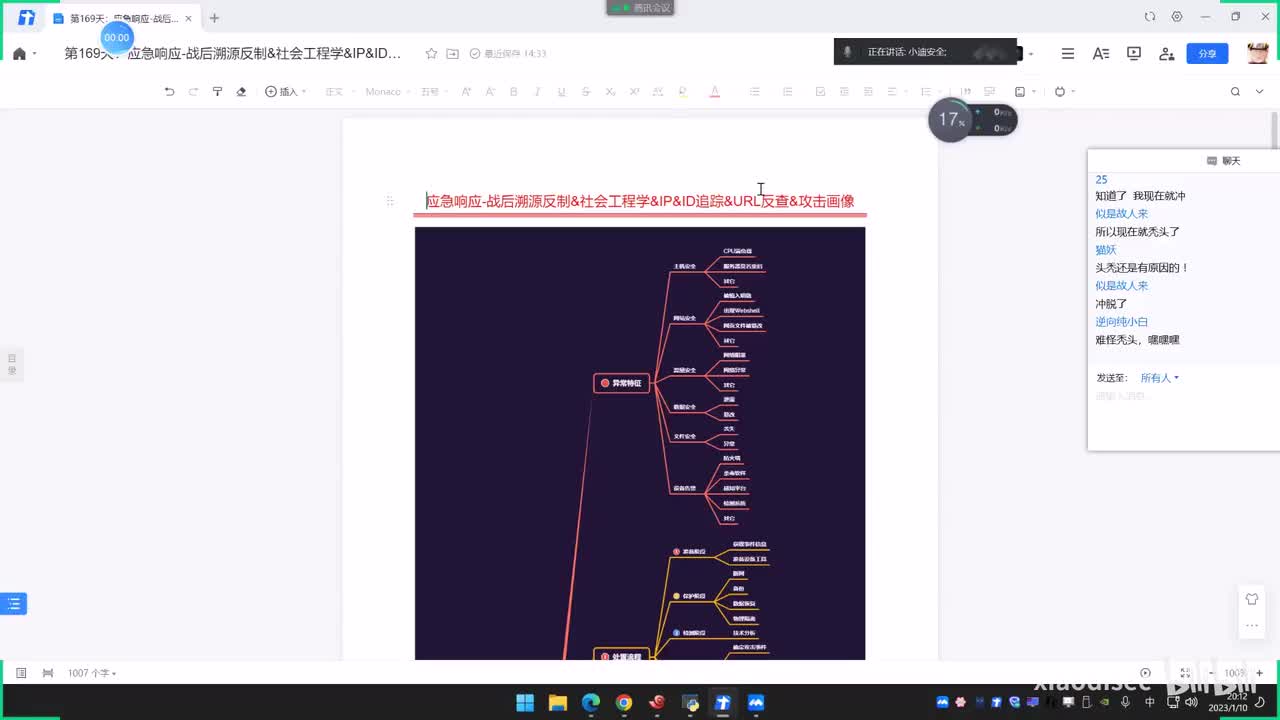Open File Explorer from taskbar
Screen dimensions: 1280x720
click(x=558, y=703)
